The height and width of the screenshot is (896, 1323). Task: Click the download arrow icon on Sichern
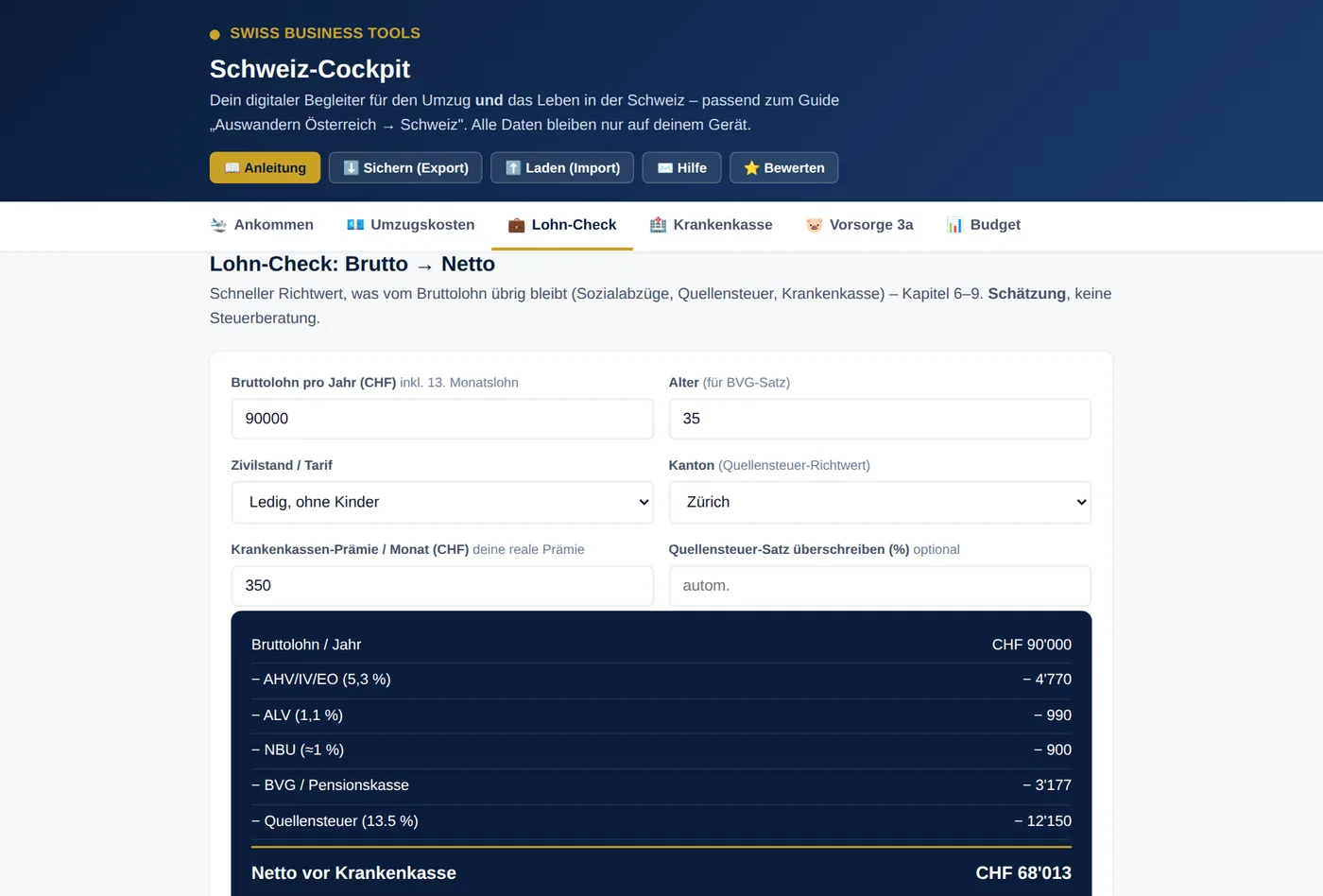point(351,167)
